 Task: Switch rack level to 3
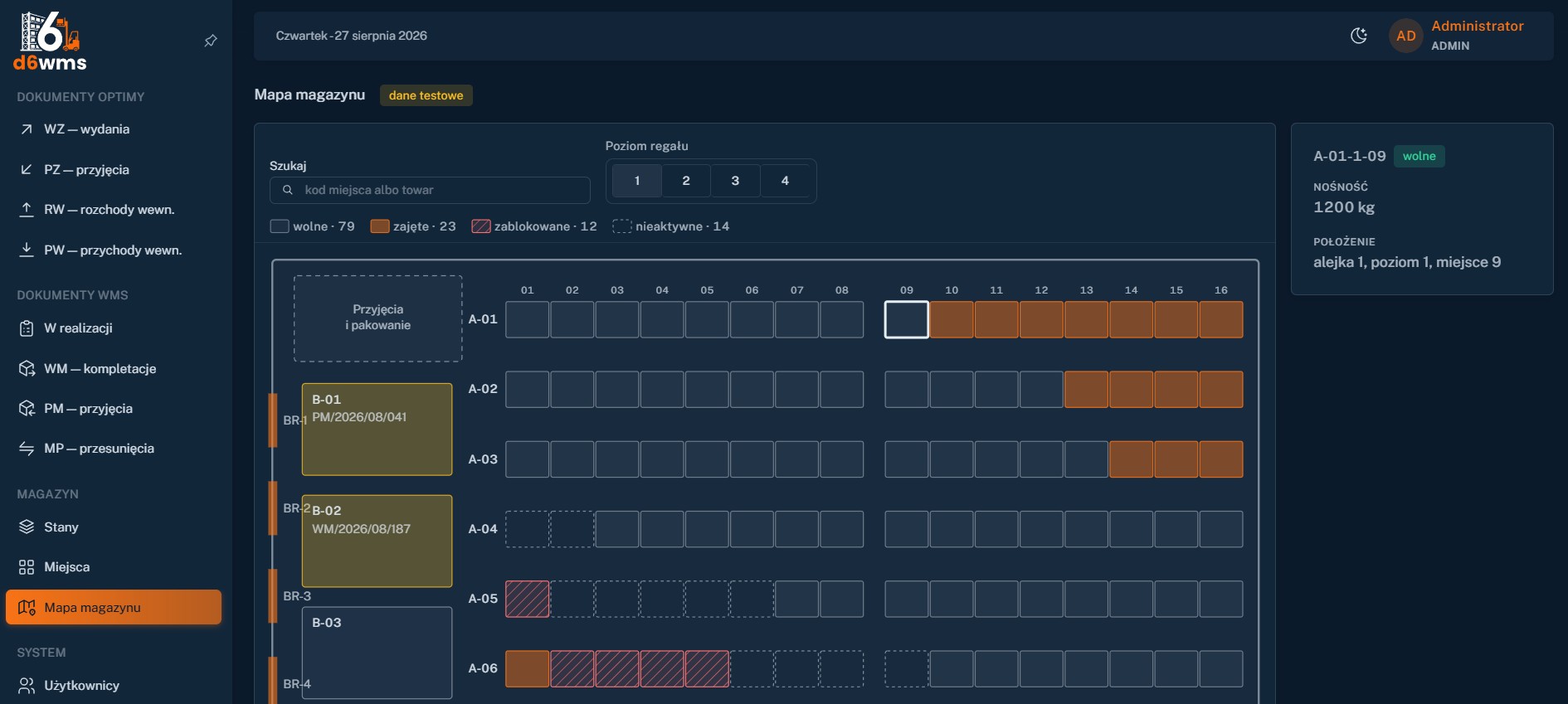[735, 181]
